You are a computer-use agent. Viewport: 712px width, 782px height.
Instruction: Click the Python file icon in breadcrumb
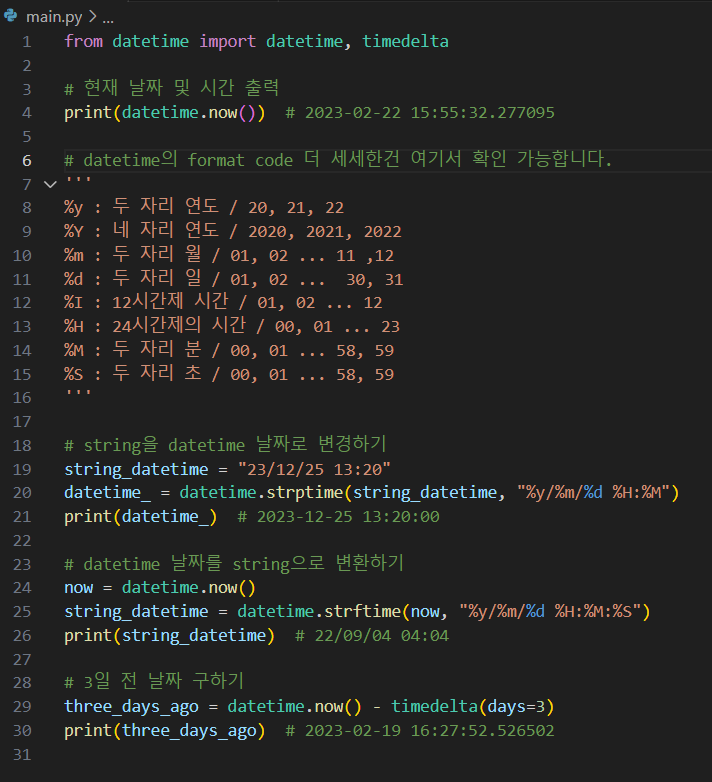(x=10, y=16)
